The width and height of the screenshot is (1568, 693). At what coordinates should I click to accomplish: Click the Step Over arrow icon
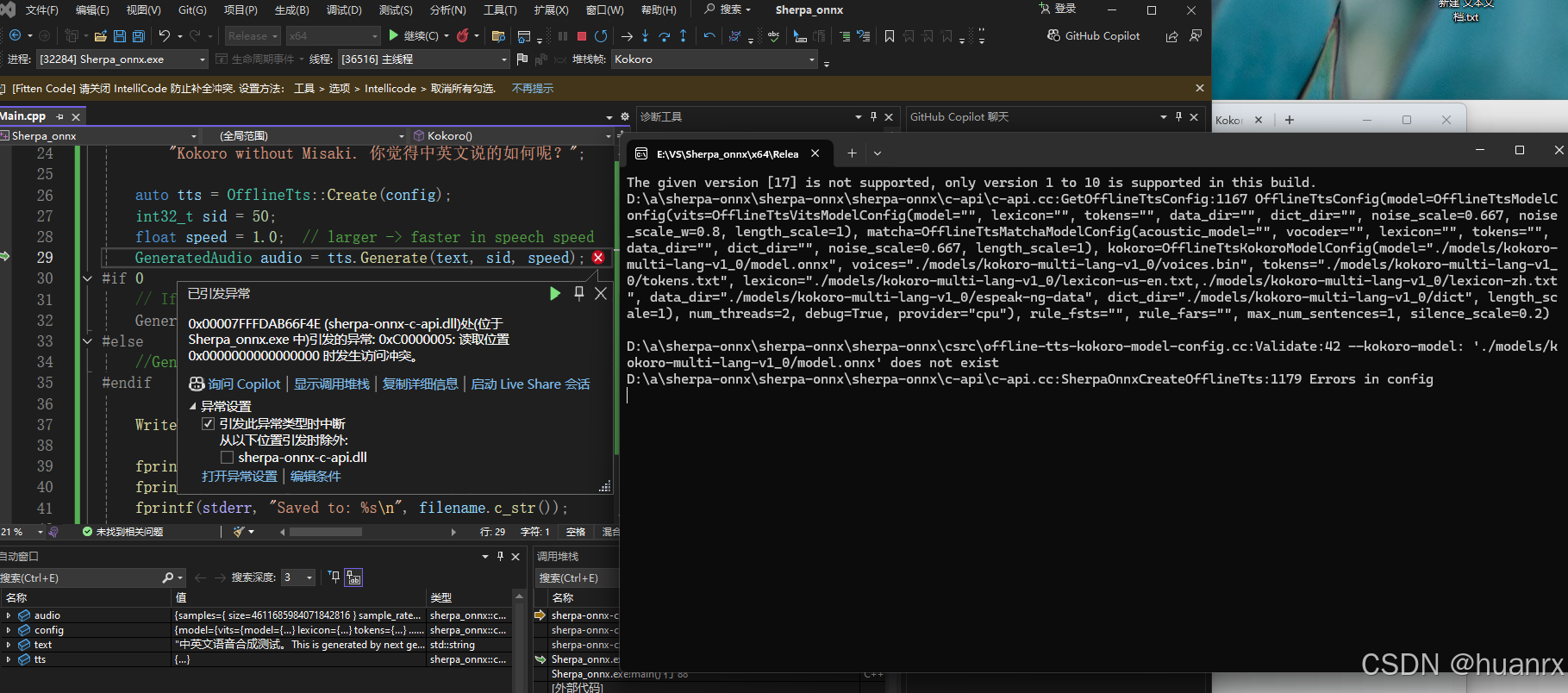point(665,36)
